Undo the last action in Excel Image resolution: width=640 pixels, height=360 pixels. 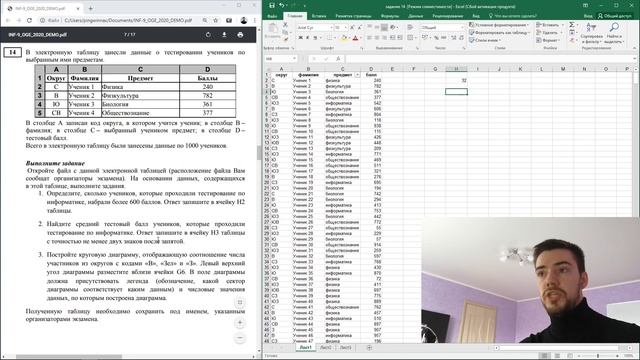pos(282,6)
